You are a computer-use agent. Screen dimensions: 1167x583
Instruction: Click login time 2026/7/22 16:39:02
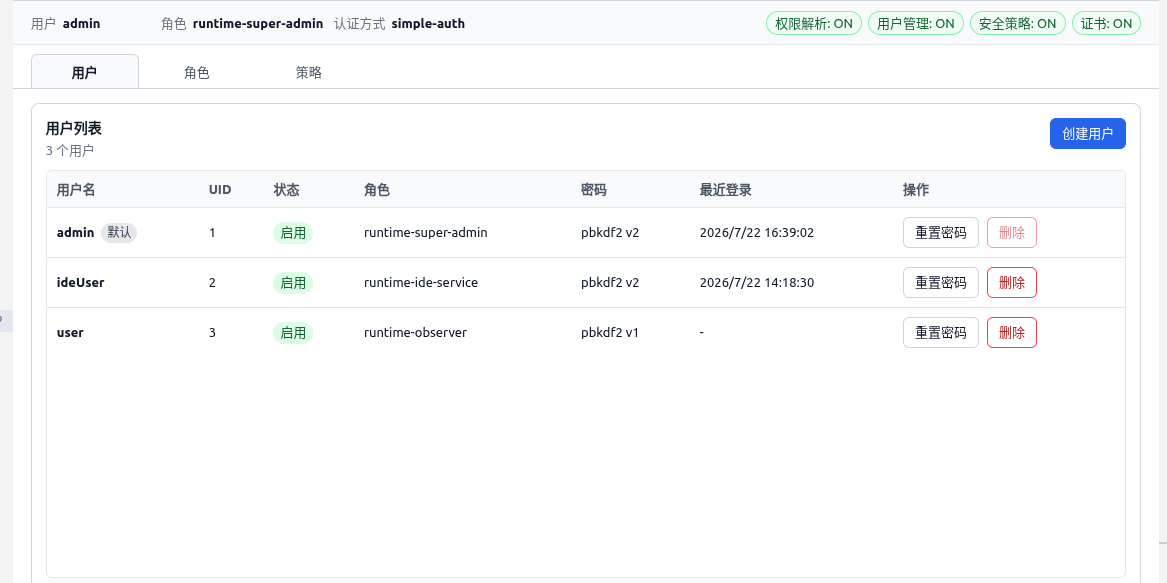(x=757, y=232)
